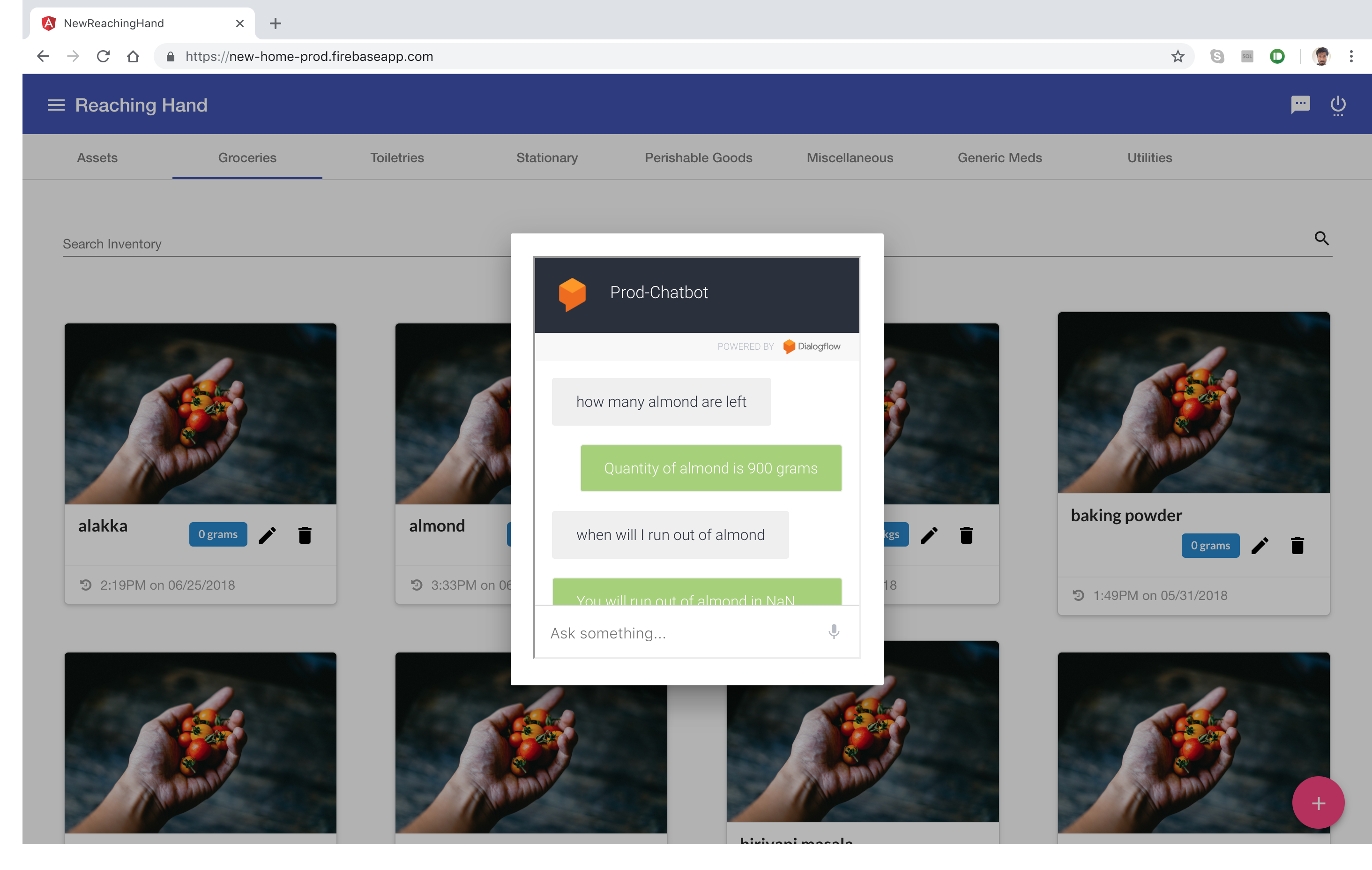The image size is (1372, 870).
Task: Switch to the Toiletries tab
Action: pos(396,158)
